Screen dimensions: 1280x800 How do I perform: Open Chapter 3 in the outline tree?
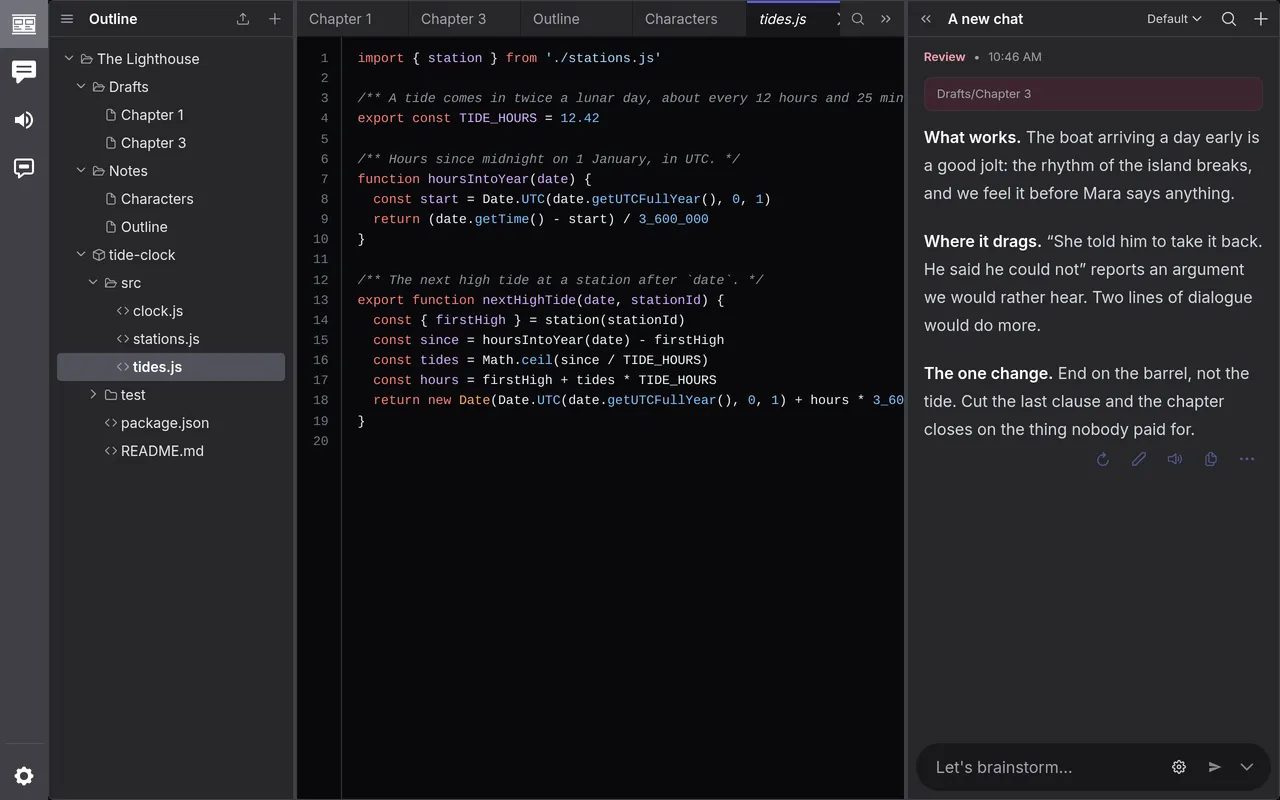click(x=171, y=143)
